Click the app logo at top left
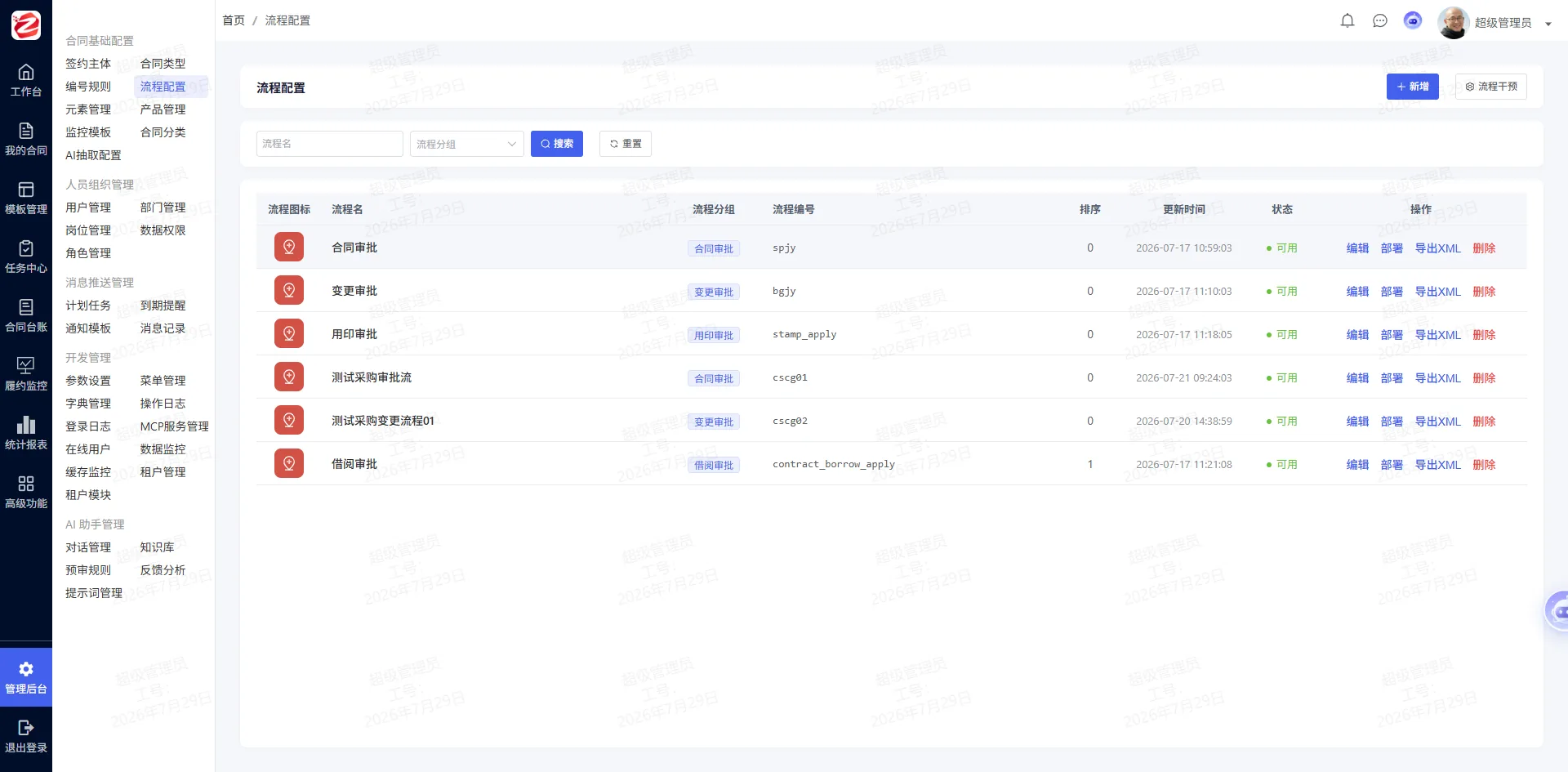The image size is (1568, 772). coord(26,25)
